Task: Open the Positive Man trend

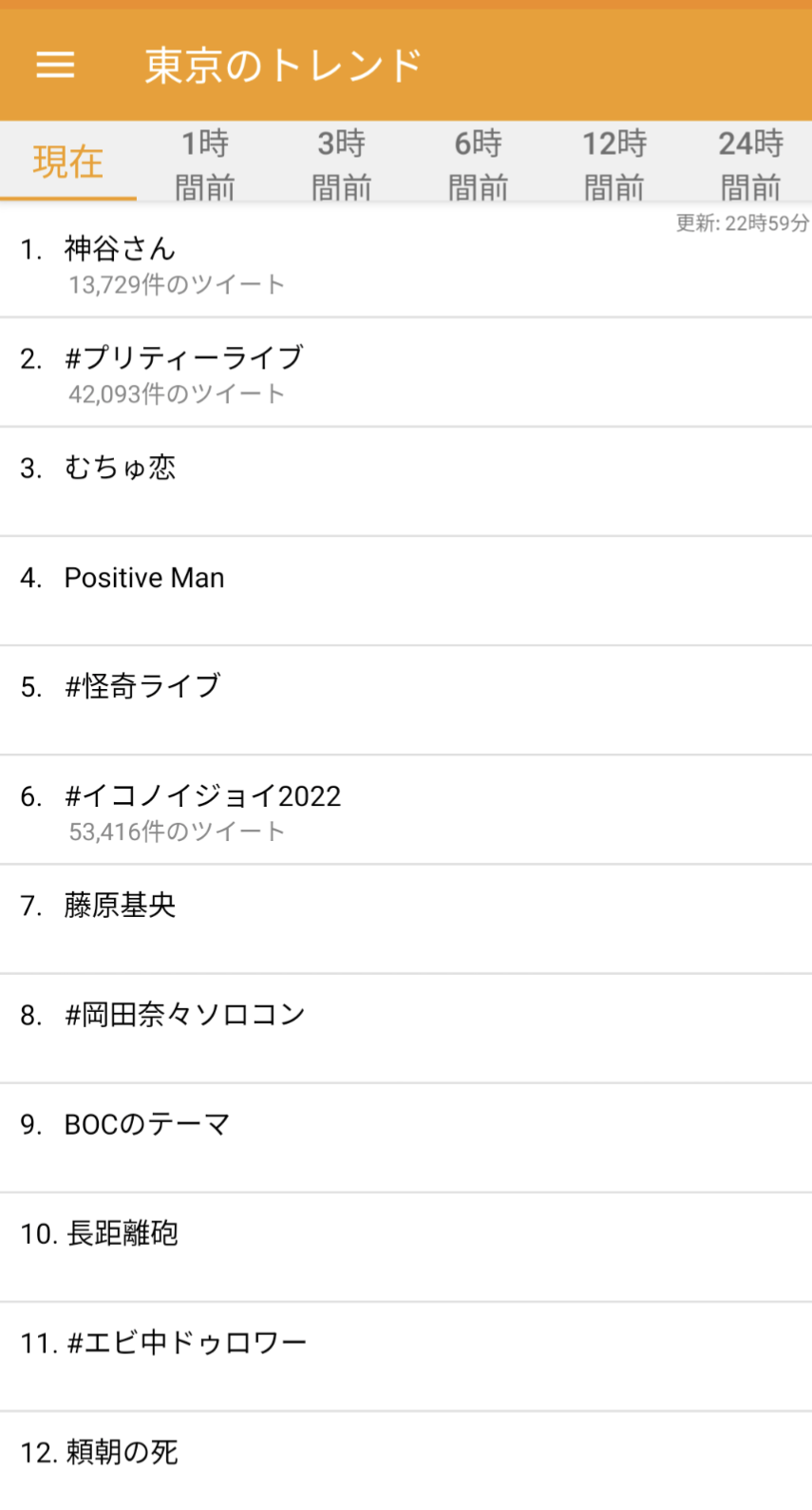Action: pyautogui.click(x=144, y=578)
